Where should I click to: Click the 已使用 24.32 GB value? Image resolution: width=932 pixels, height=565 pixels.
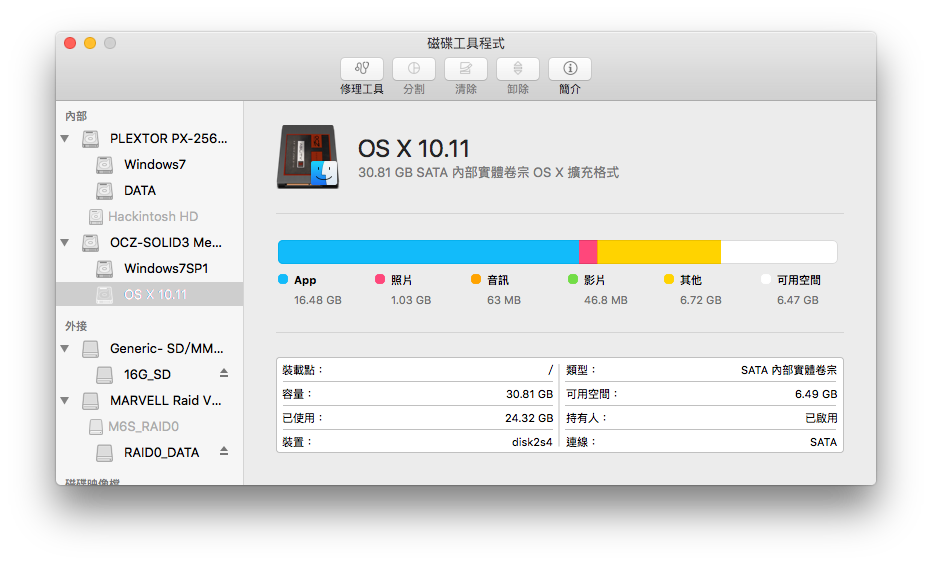point(529,418)
